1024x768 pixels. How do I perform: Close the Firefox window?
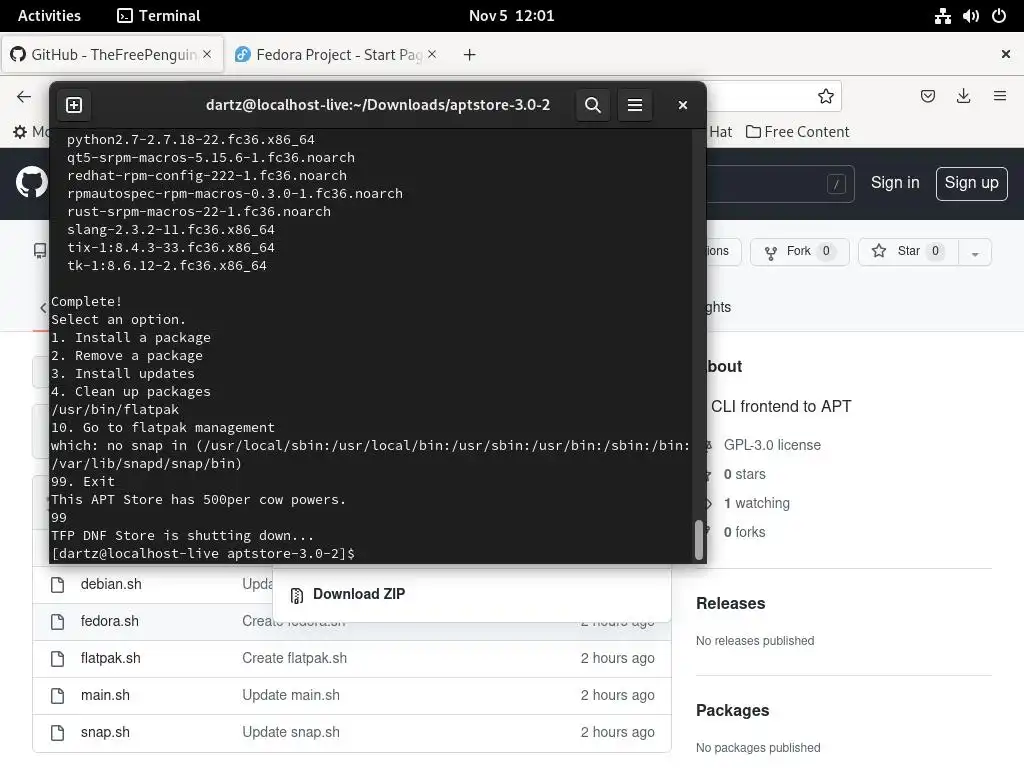point(1006,54)
